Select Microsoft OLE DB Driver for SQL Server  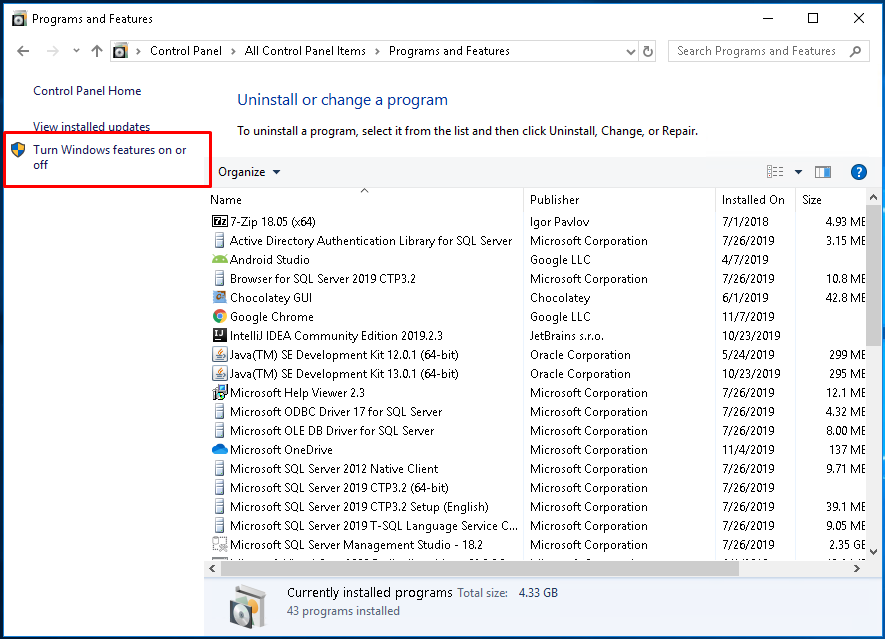332,431
